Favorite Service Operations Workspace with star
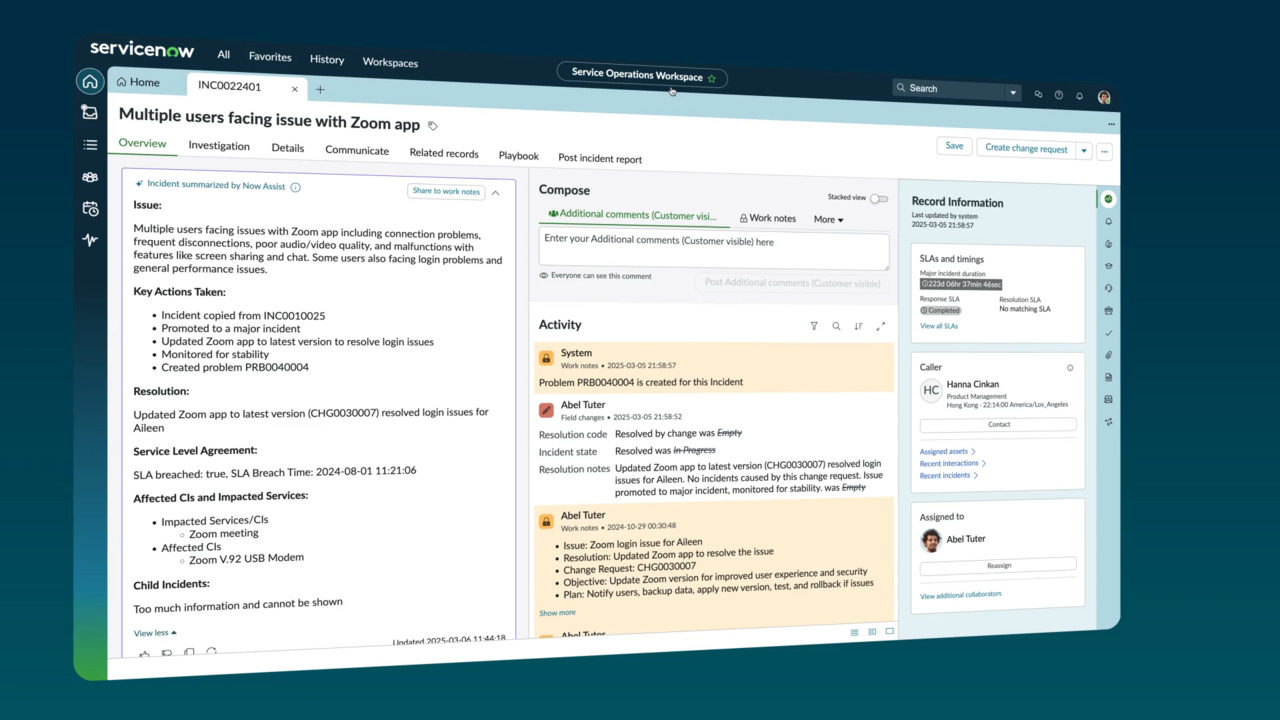This screenshot has width=1280, height=720. click(712, 78)
